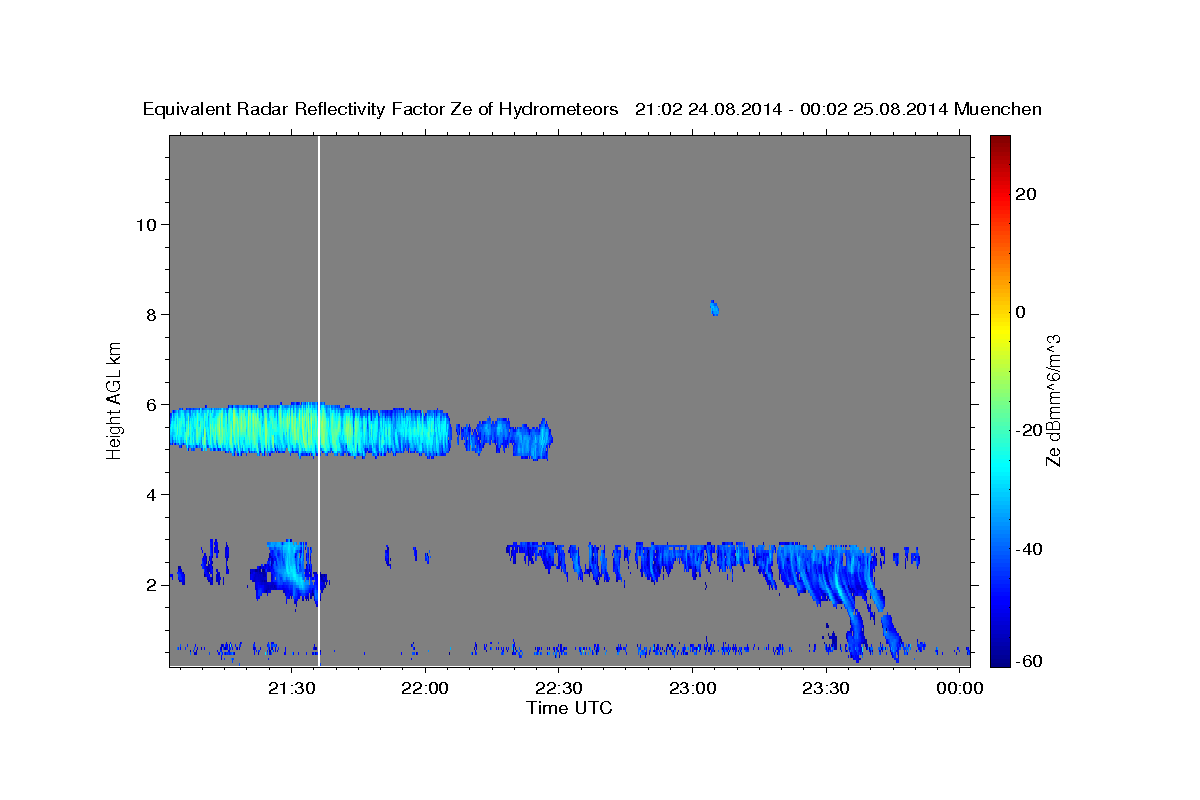Click the colorbar label 20
This screenshot has height=800, width=1200.
(x=1026, y=194)
